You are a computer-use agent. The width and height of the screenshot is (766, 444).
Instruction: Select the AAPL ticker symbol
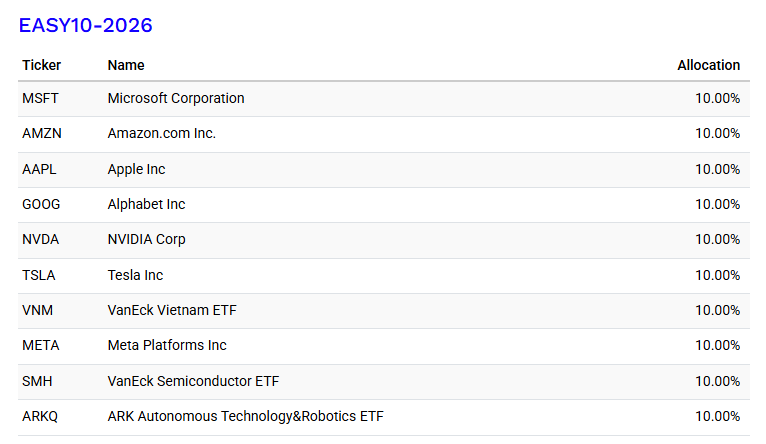tap(39, 169)
